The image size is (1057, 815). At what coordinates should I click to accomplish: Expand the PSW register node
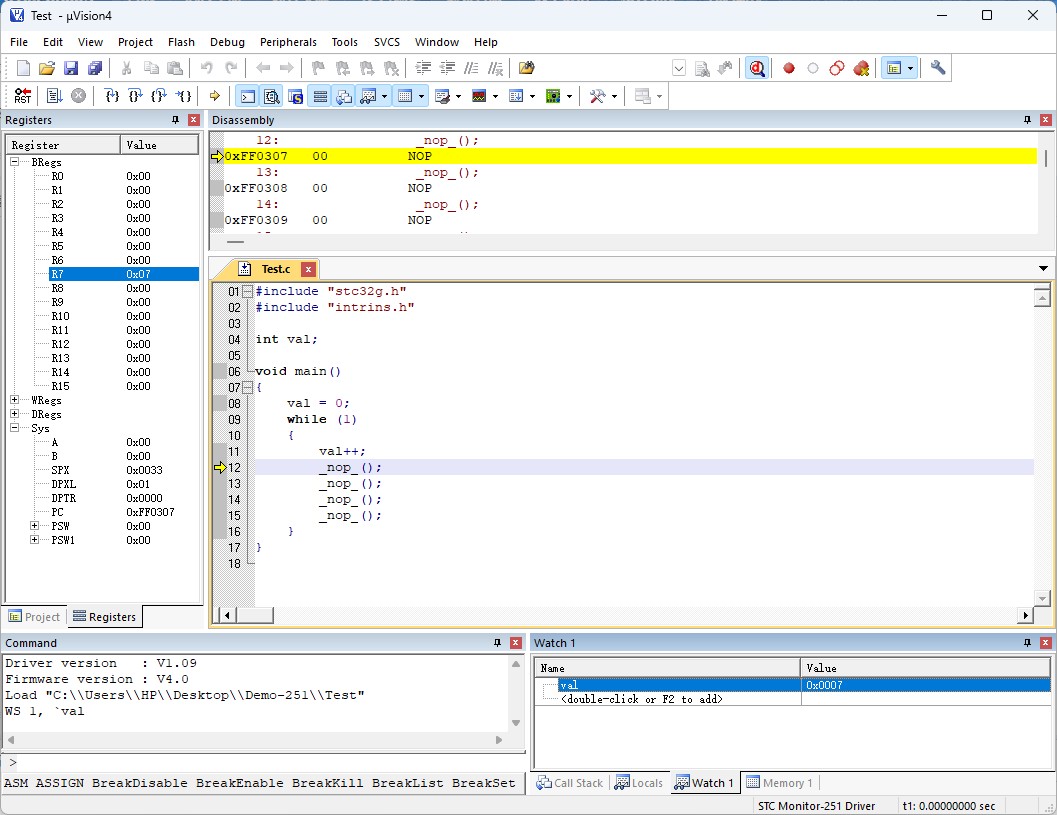34,526
